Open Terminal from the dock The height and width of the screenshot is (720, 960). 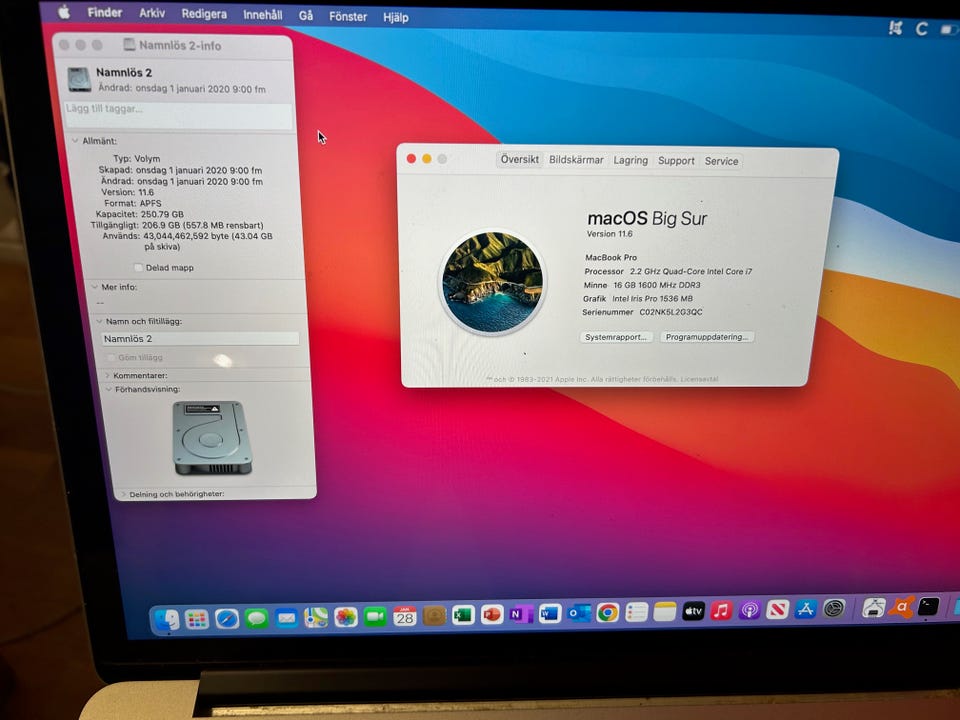(928, 606)
